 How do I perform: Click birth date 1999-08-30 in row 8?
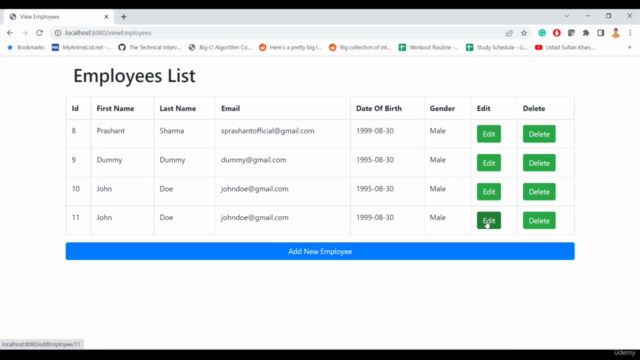375,131
